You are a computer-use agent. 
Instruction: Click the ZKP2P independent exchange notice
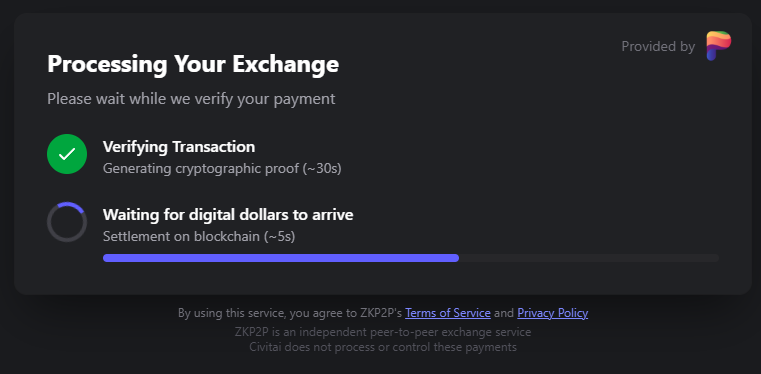pos(383,332)
